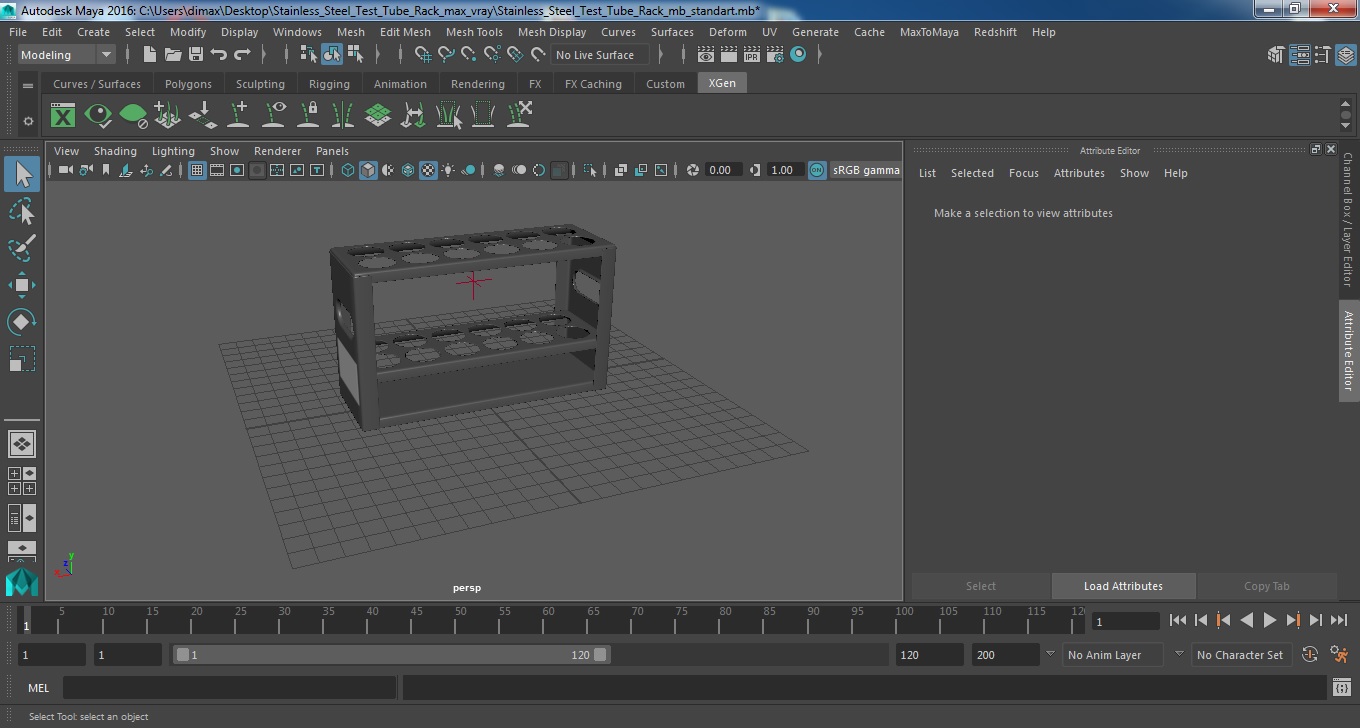
Task: Toggle the auto keyframe button
Action: [1310, 655]
